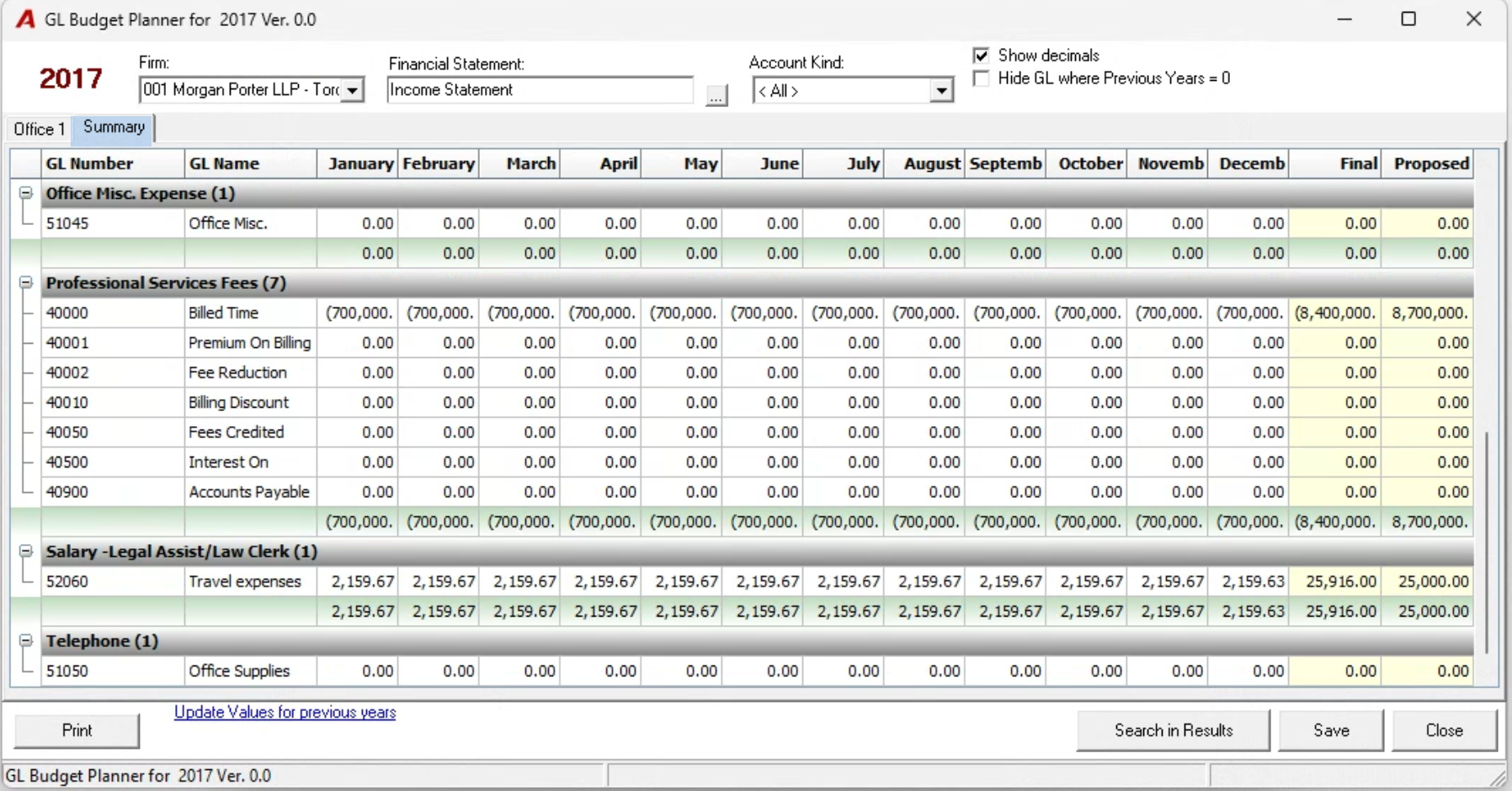This screenshot has height=791, width=1512.
Task: Click the Print button
Action: 77,730
